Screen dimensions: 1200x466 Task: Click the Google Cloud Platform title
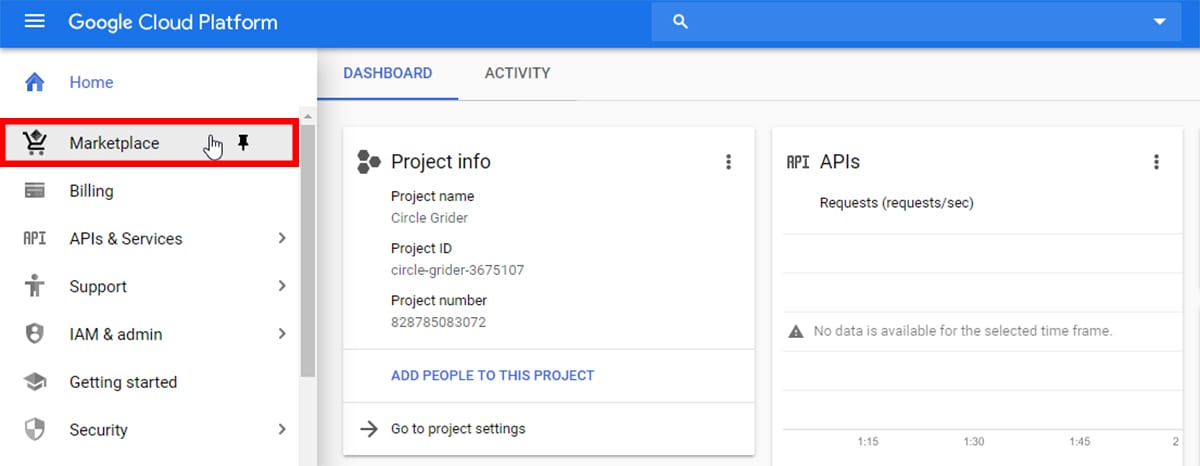(173, 22)
